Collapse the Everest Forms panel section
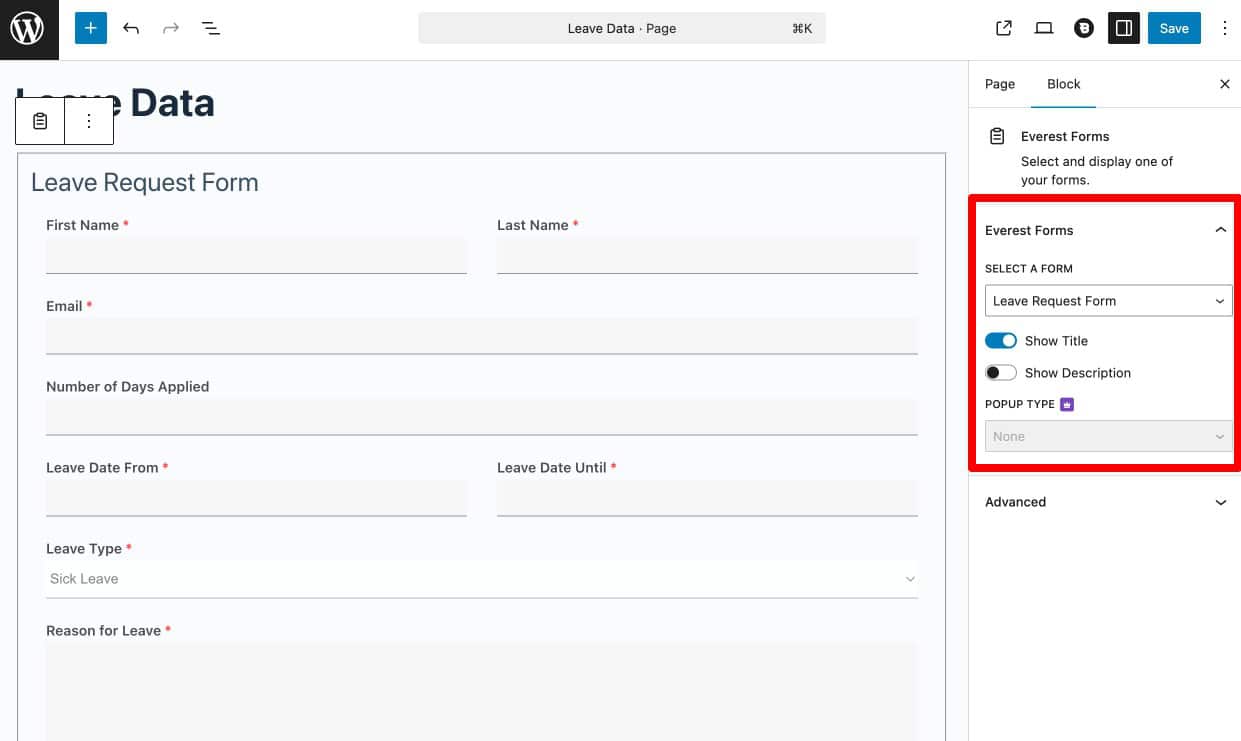1241x741 pixels. click(1106, 230)
